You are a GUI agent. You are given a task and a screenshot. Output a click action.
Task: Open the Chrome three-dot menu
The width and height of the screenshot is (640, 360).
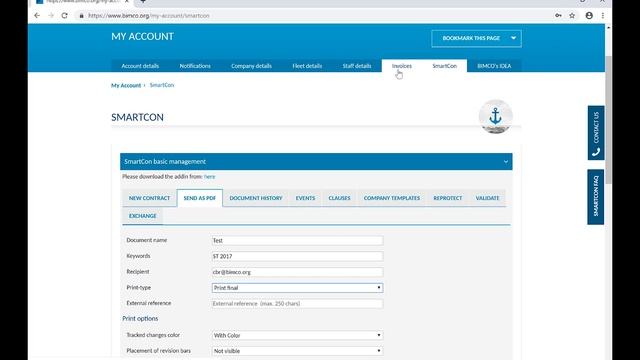click(603, 16)
